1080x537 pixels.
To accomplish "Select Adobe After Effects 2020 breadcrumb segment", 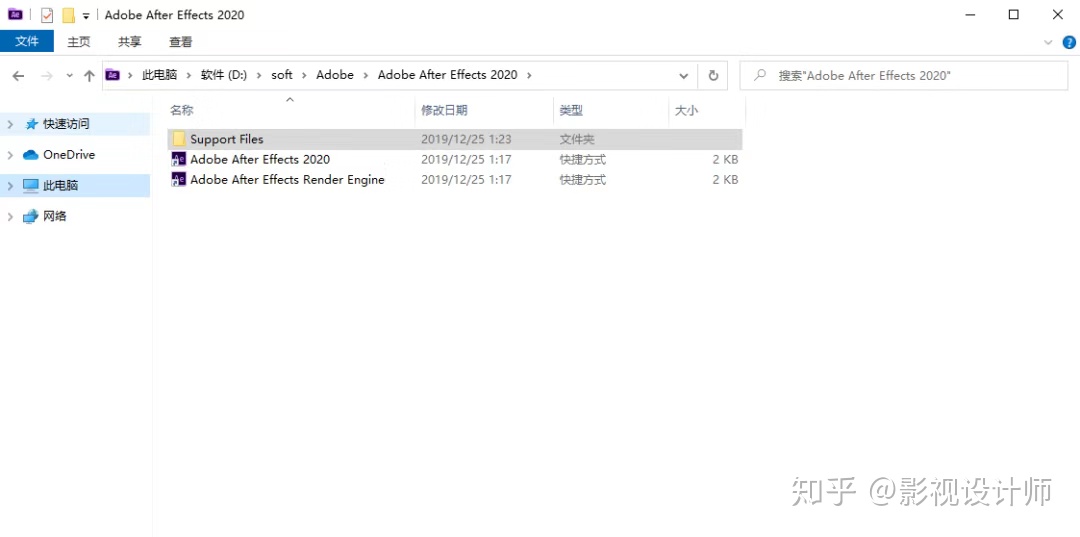I will click(x=448, y=75).
